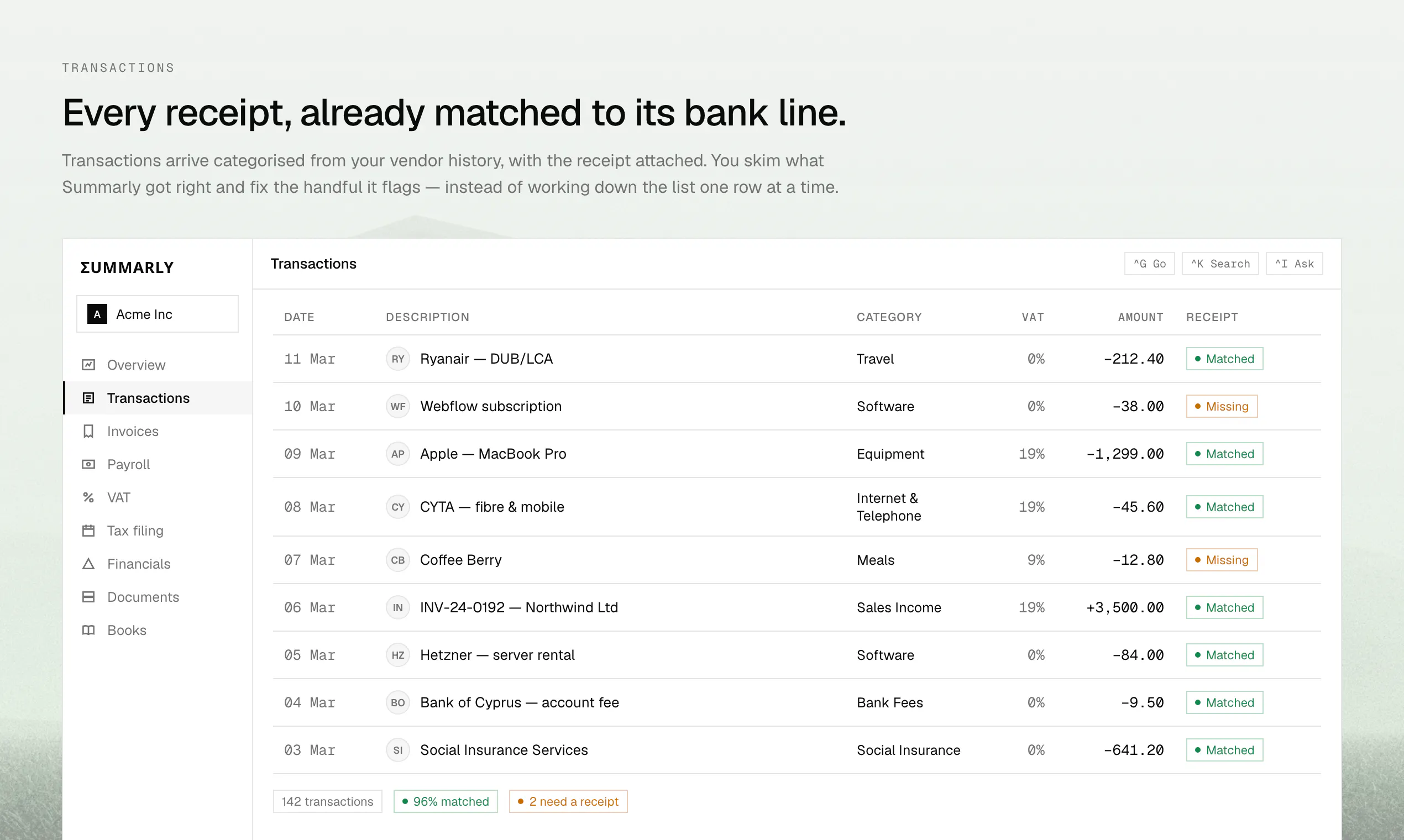Open the Acme Inc company switcher
Screen dimensions: 1404x840
click(x=158, y=313)
